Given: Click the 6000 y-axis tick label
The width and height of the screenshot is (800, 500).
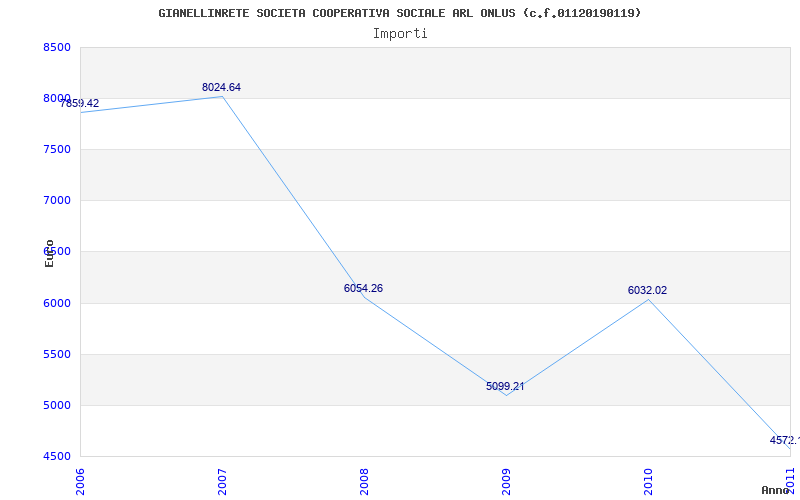Looking at the screenshot, I should 57,303.
